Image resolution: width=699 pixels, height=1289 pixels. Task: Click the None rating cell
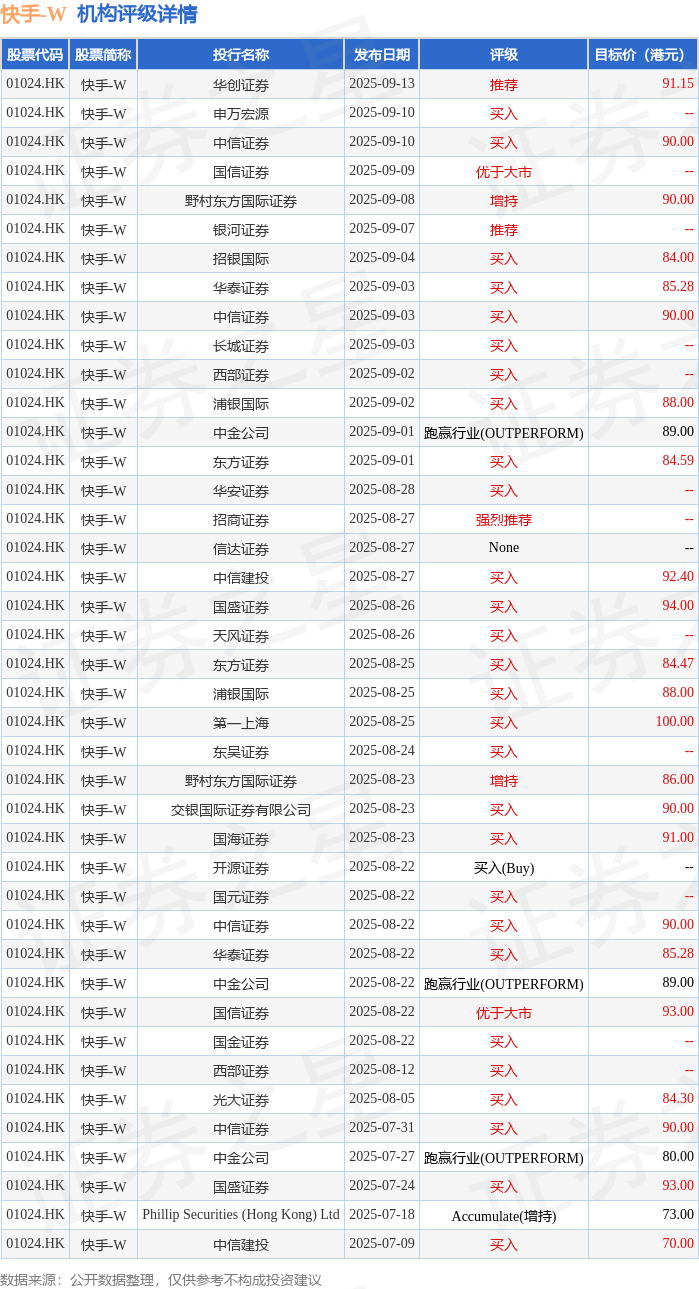[x=504, y=548]
